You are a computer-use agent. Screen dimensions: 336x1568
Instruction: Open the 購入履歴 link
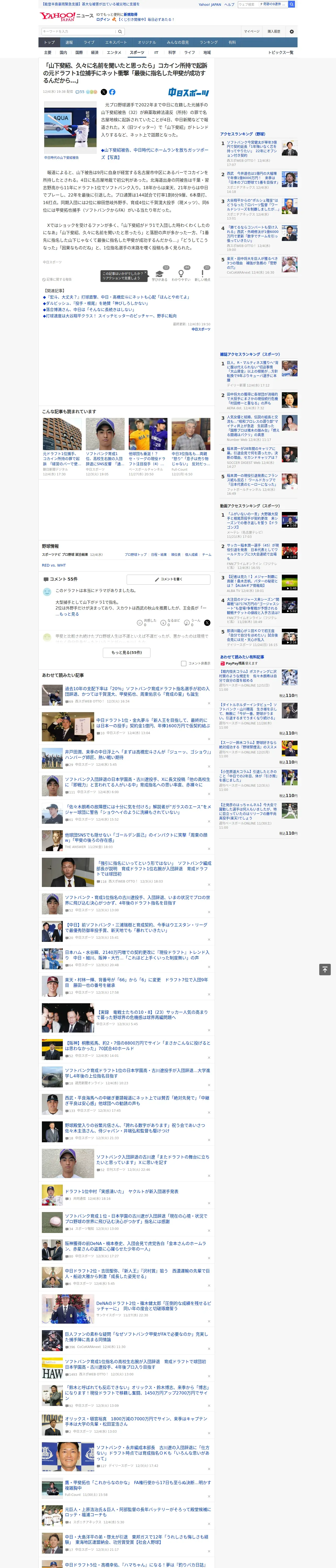(274, 32)
